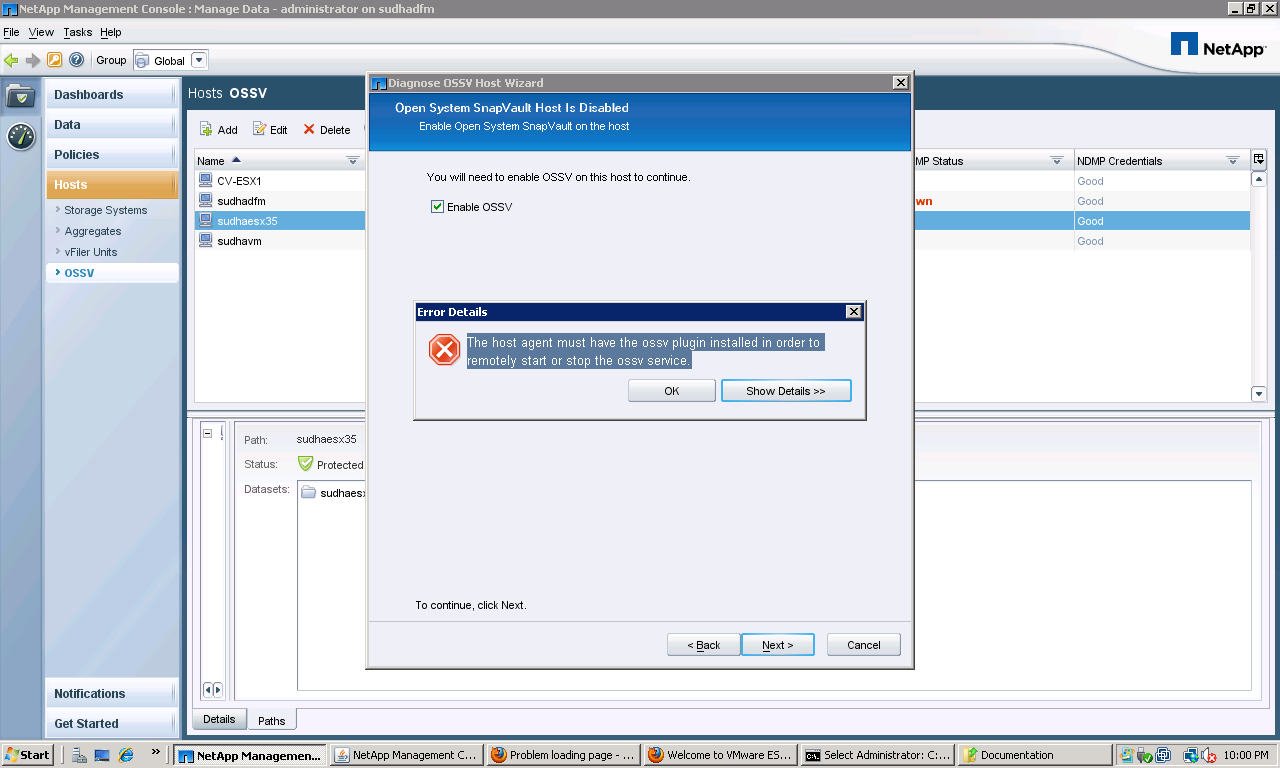This screenshot has height=768, width=1280.
Task: Open the File menu
Action: (11, 33)
